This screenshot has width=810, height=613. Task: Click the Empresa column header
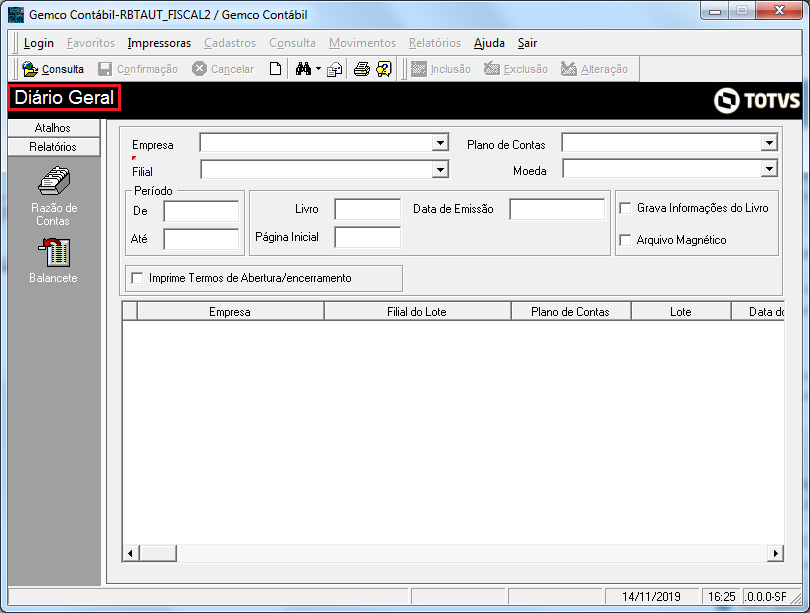[230, 312]
